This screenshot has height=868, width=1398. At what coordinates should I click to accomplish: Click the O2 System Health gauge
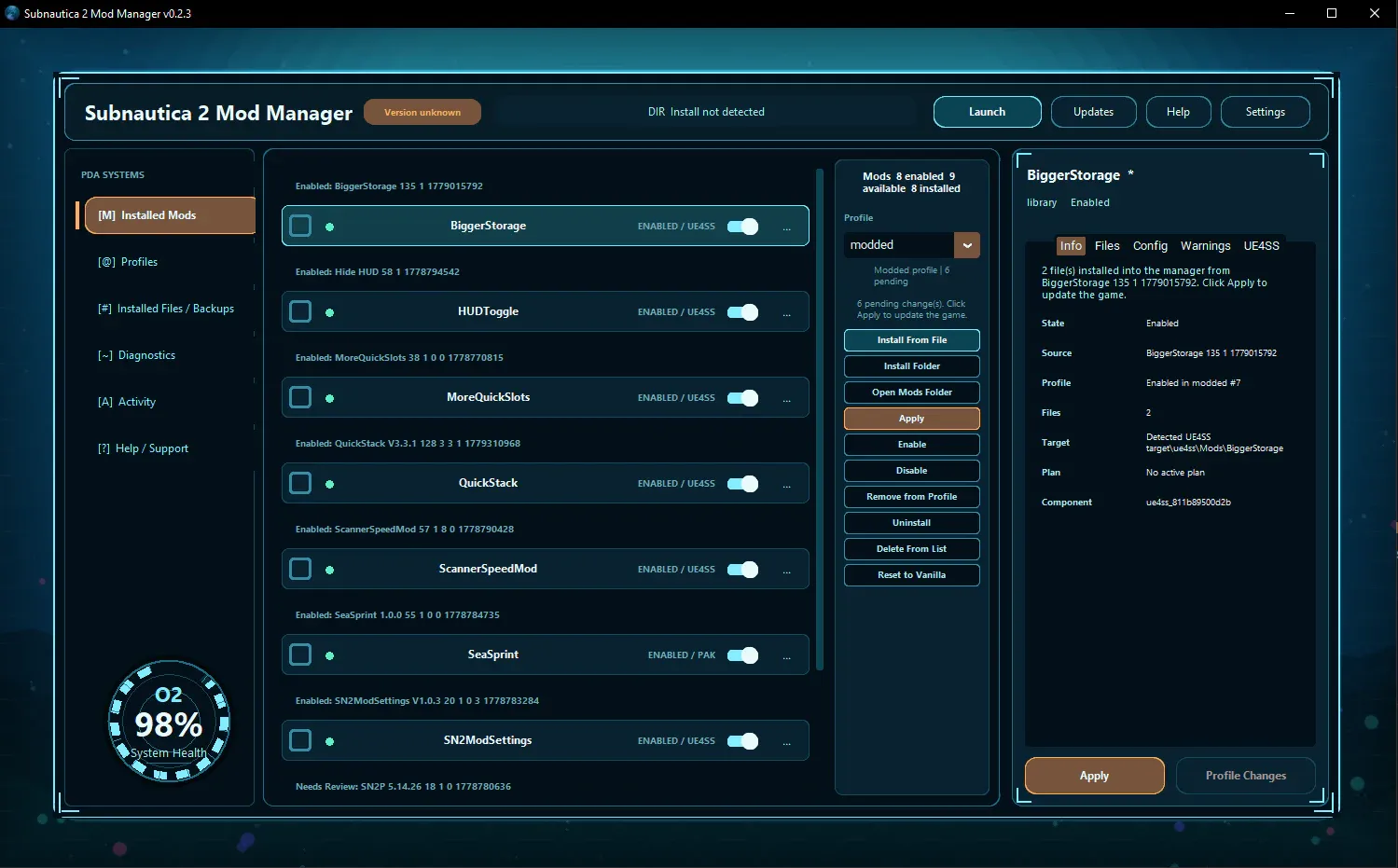tap(169, 721)
